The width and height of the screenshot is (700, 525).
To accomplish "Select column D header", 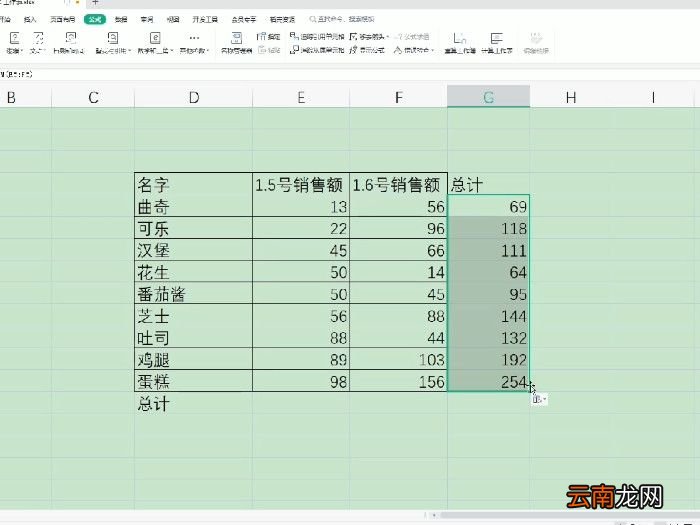I will click(x=193, y=97).
